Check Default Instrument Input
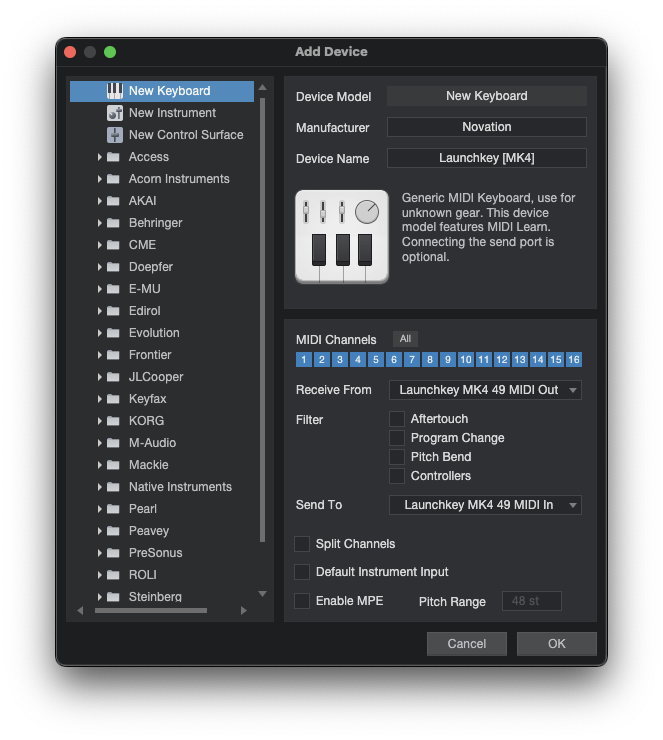This screenshot has height=740, width=663. (302, 572)
